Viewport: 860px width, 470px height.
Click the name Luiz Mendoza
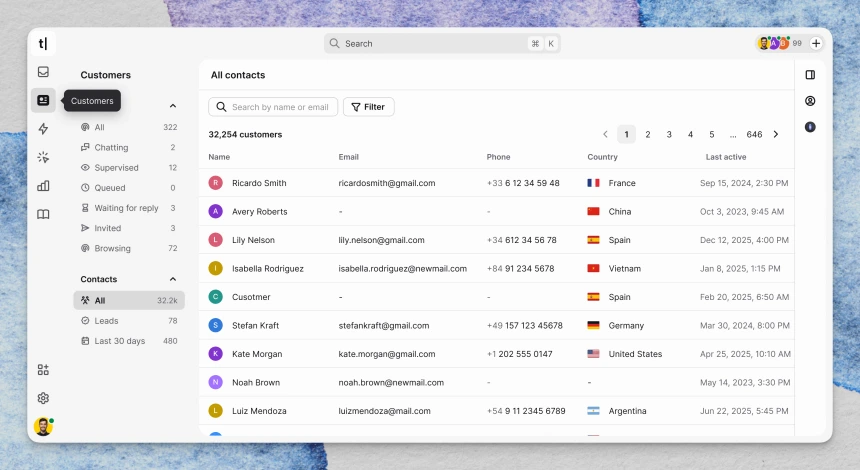click(259, 411)
